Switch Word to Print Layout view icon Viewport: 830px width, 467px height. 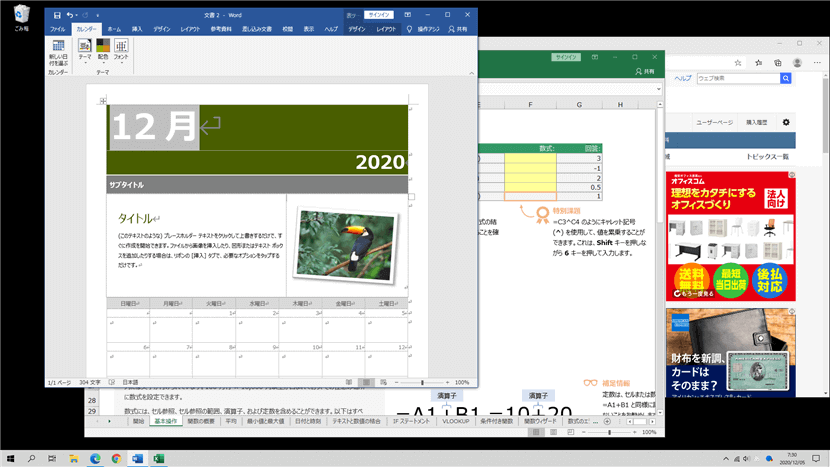click(366, 382)
